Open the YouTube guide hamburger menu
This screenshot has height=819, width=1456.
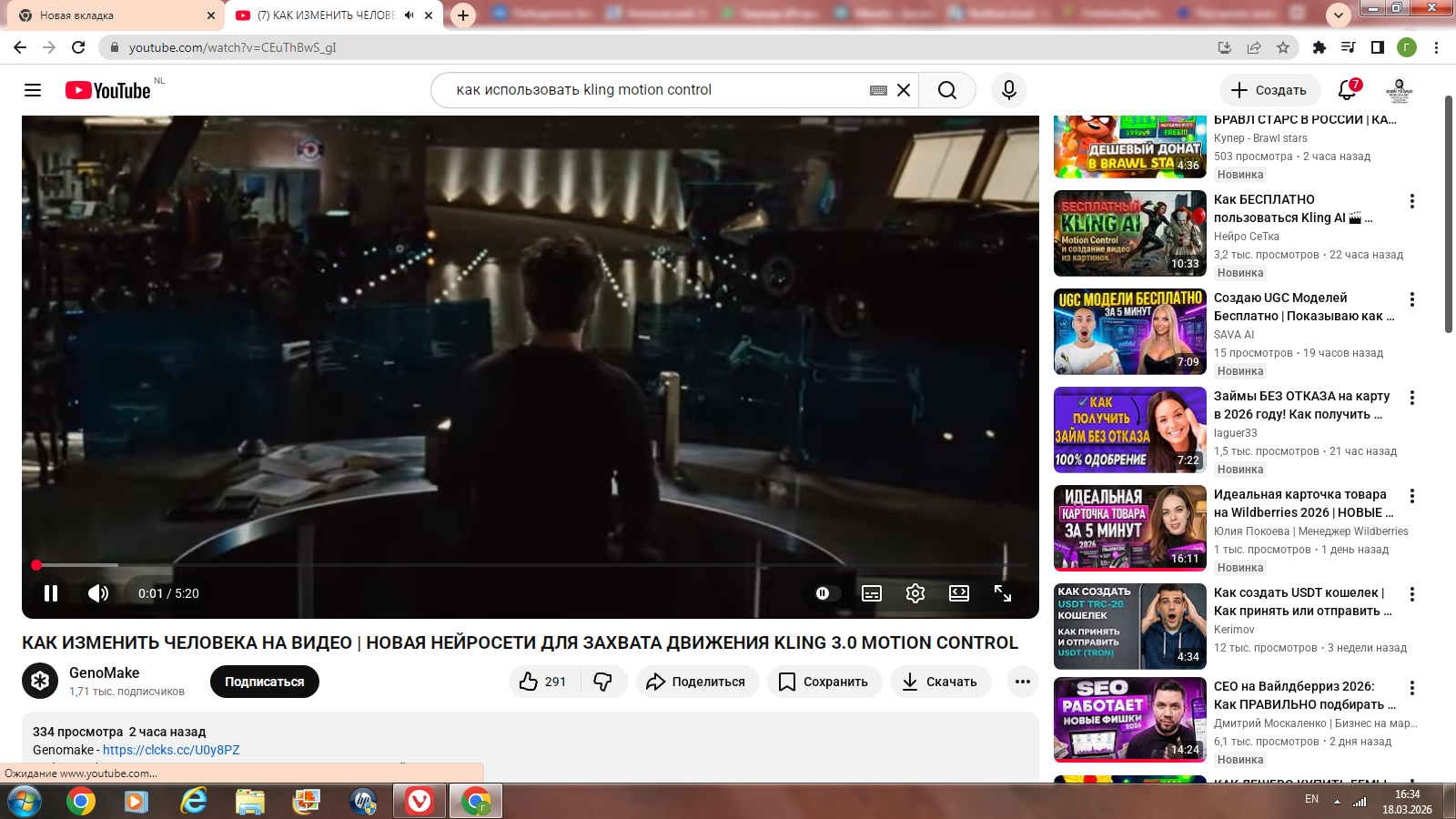[x=33, y=90]
